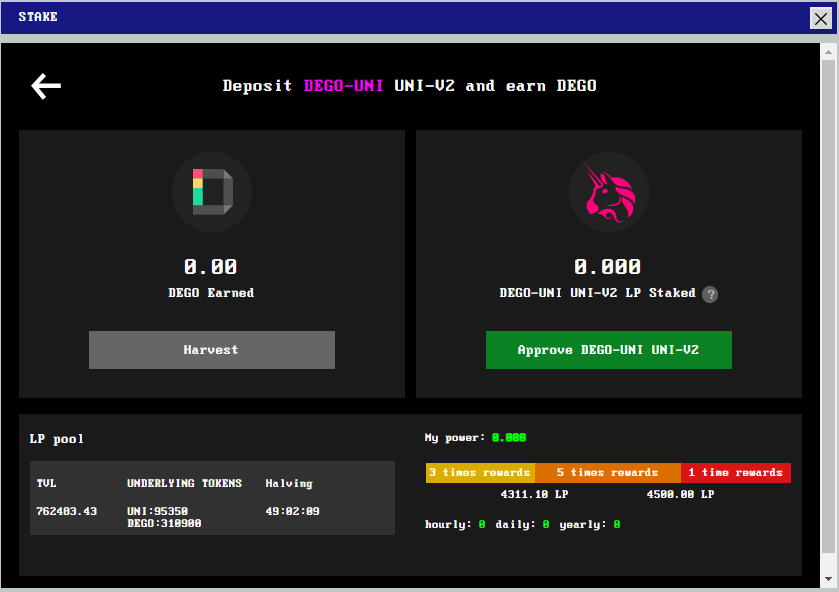Image resolution: width=839 pixels, height=592 pixels.
Task: Click the 4500.00 LP threshold label
Action: coord(680,494)
